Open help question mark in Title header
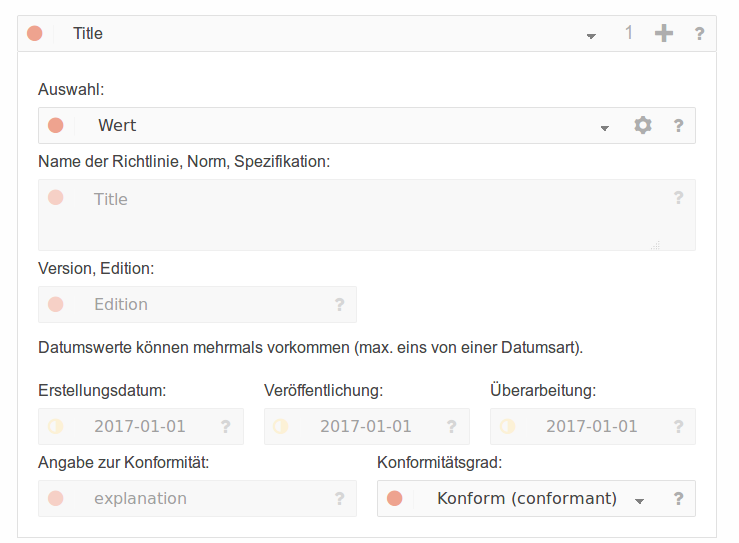The image size is (739, 543). click(x=699, y=33)
